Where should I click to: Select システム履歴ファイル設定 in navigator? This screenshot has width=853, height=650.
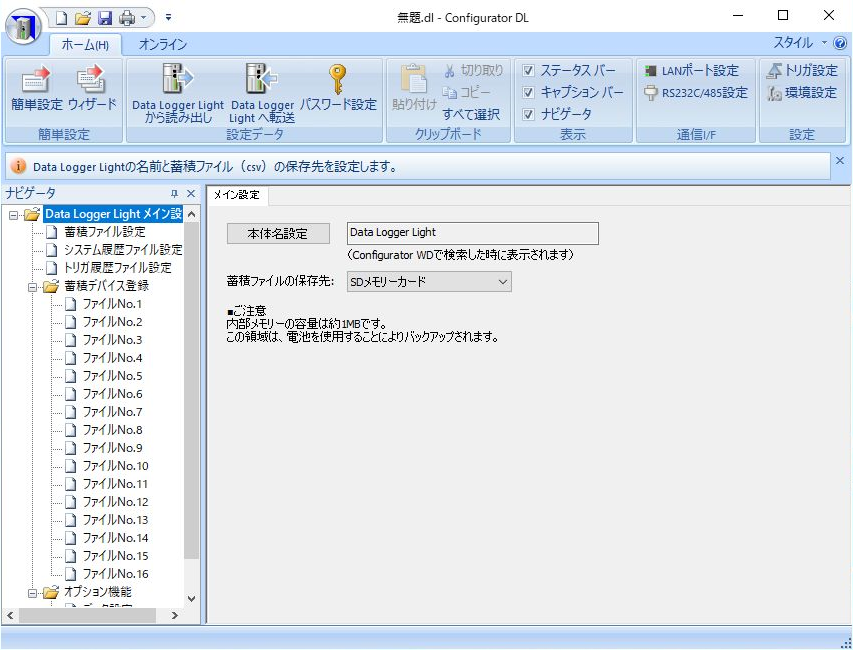123,250
